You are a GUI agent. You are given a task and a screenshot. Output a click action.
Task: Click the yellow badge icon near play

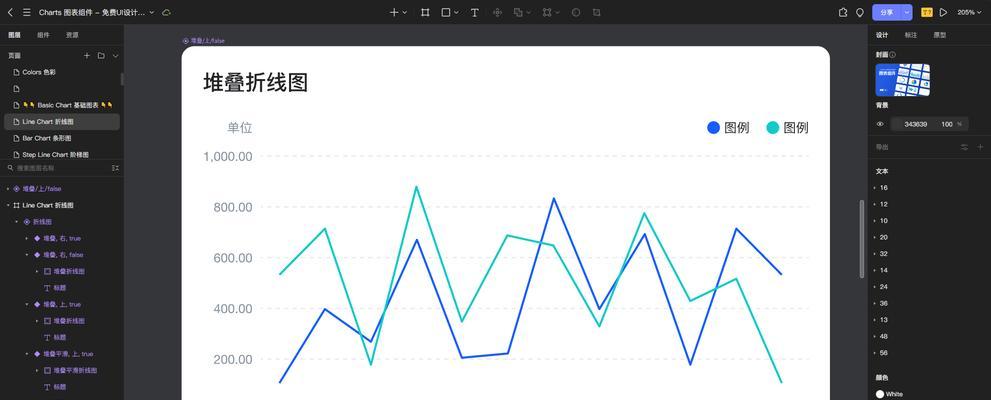click(x=927, y=12)
